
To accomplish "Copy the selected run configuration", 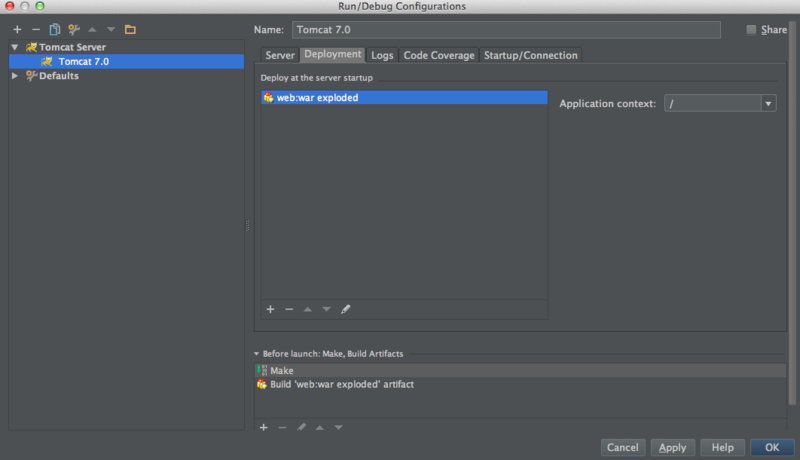I will coord(55,30).
